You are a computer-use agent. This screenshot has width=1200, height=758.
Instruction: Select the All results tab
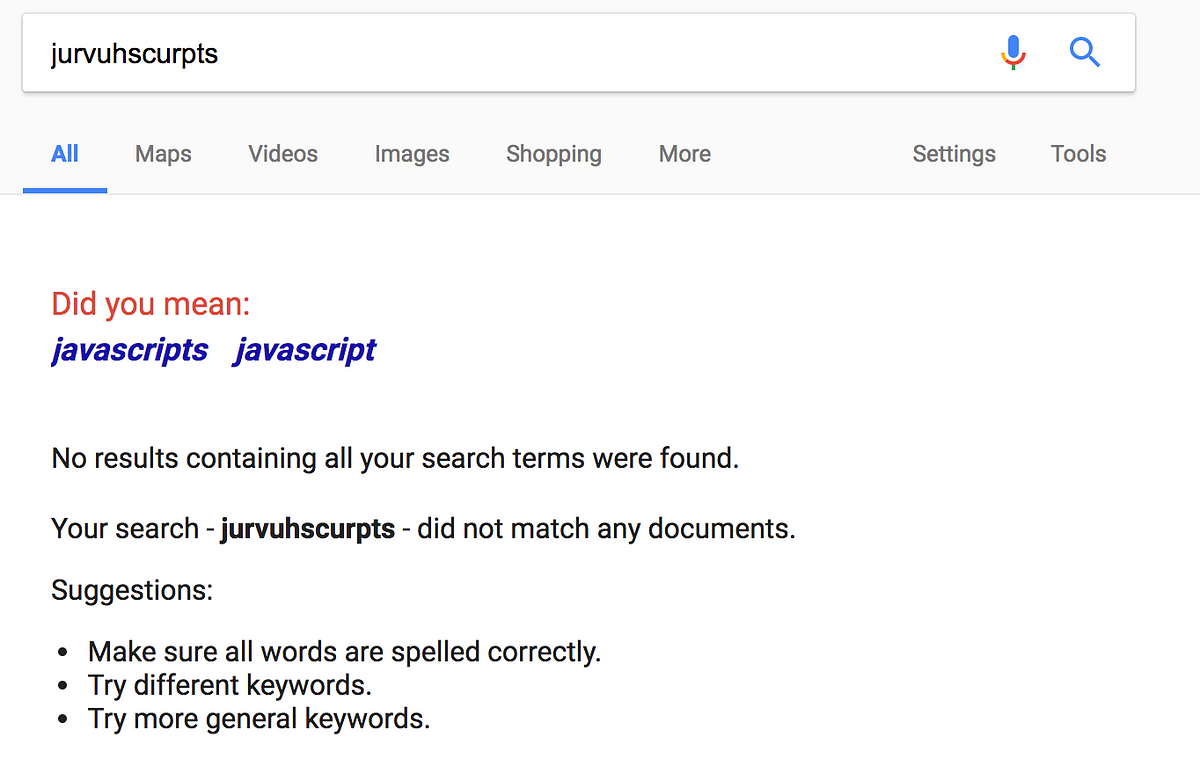click(x=65, y=154)
